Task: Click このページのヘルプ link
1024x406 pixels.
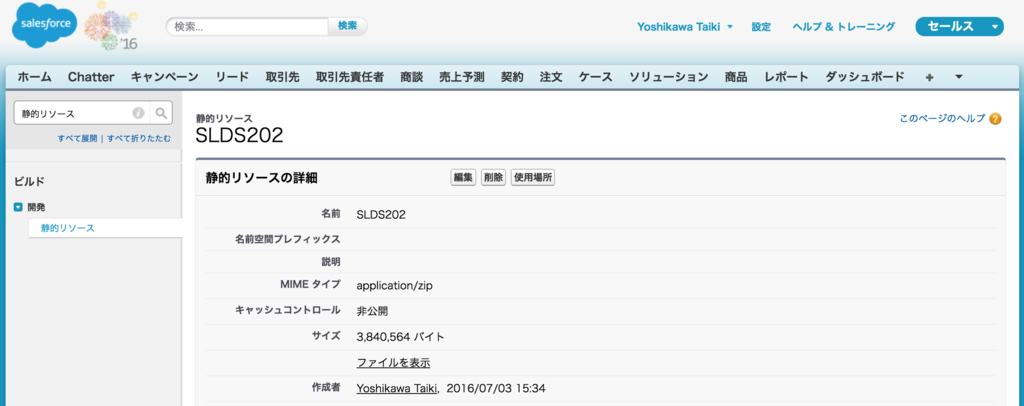Action: point(942,119)
